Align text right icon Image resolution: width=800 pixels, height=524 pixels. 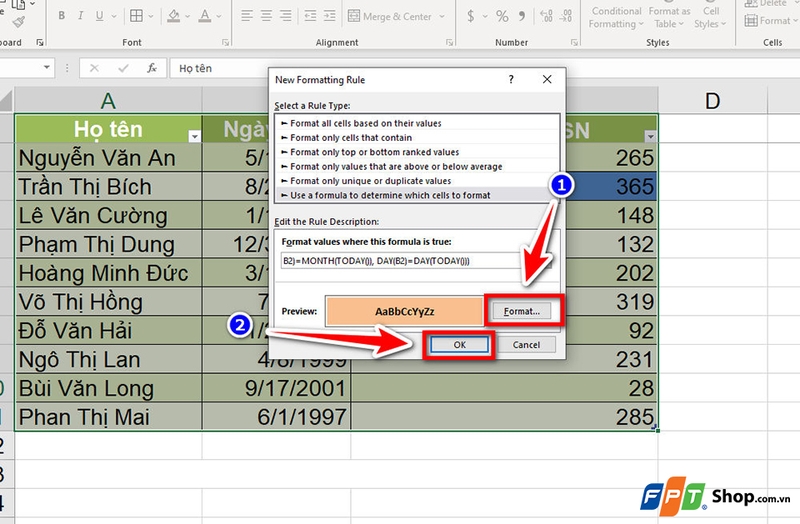tap(286, 16)
